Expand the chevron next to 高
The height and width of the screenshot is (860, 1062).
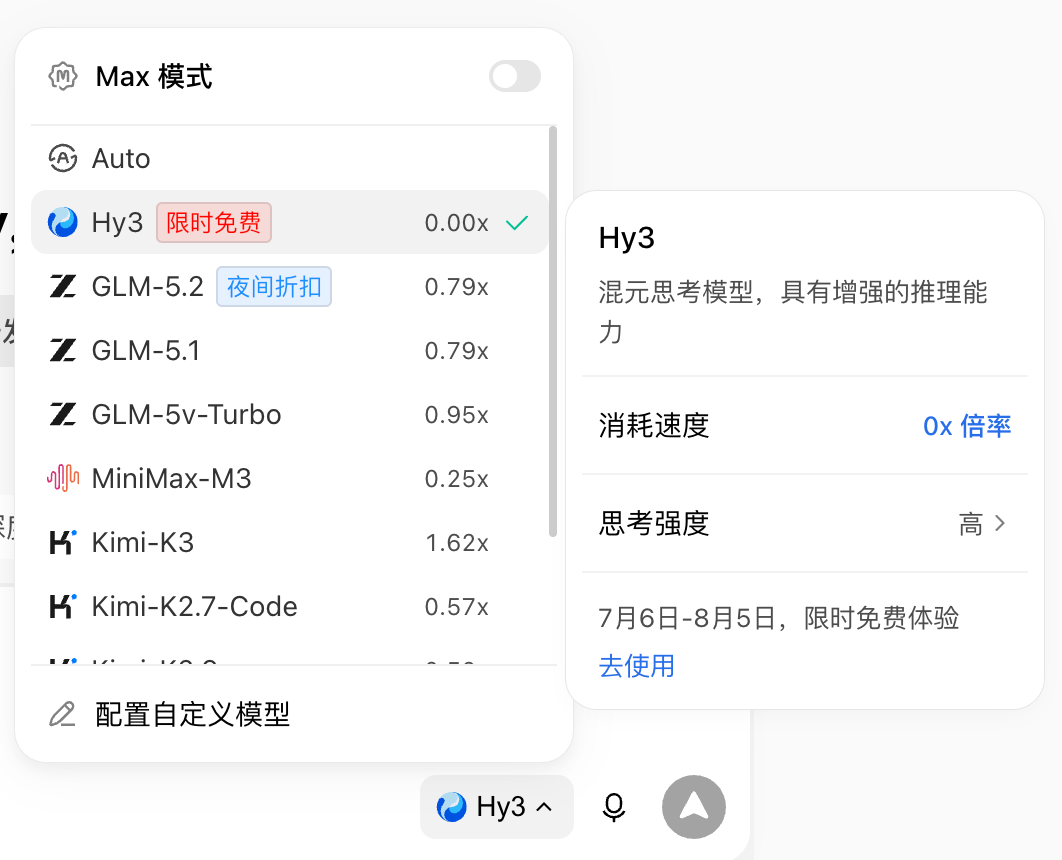click(x=1000, y=523)
